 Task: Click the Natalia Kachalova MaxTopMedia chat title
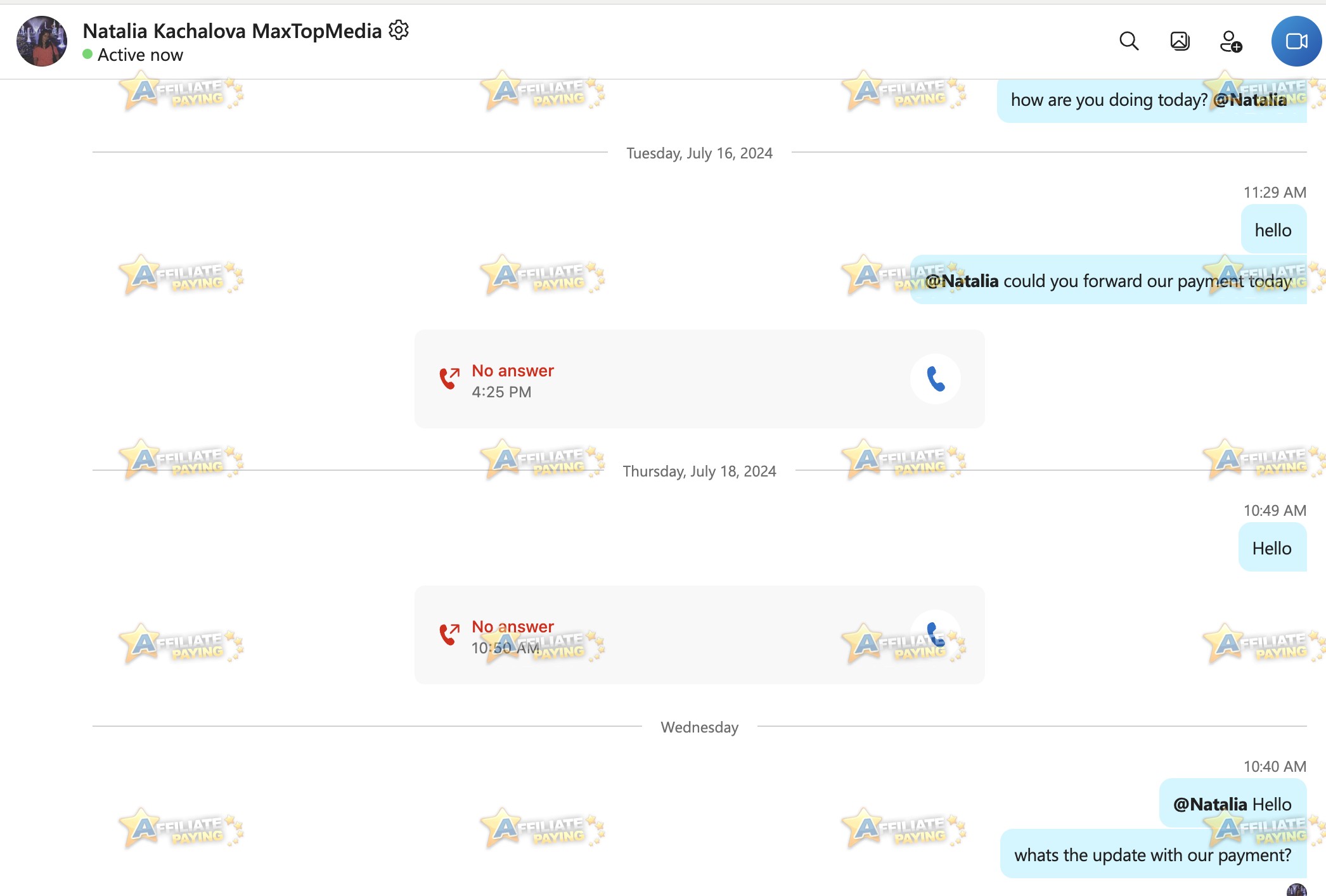[x=232, y=30]
